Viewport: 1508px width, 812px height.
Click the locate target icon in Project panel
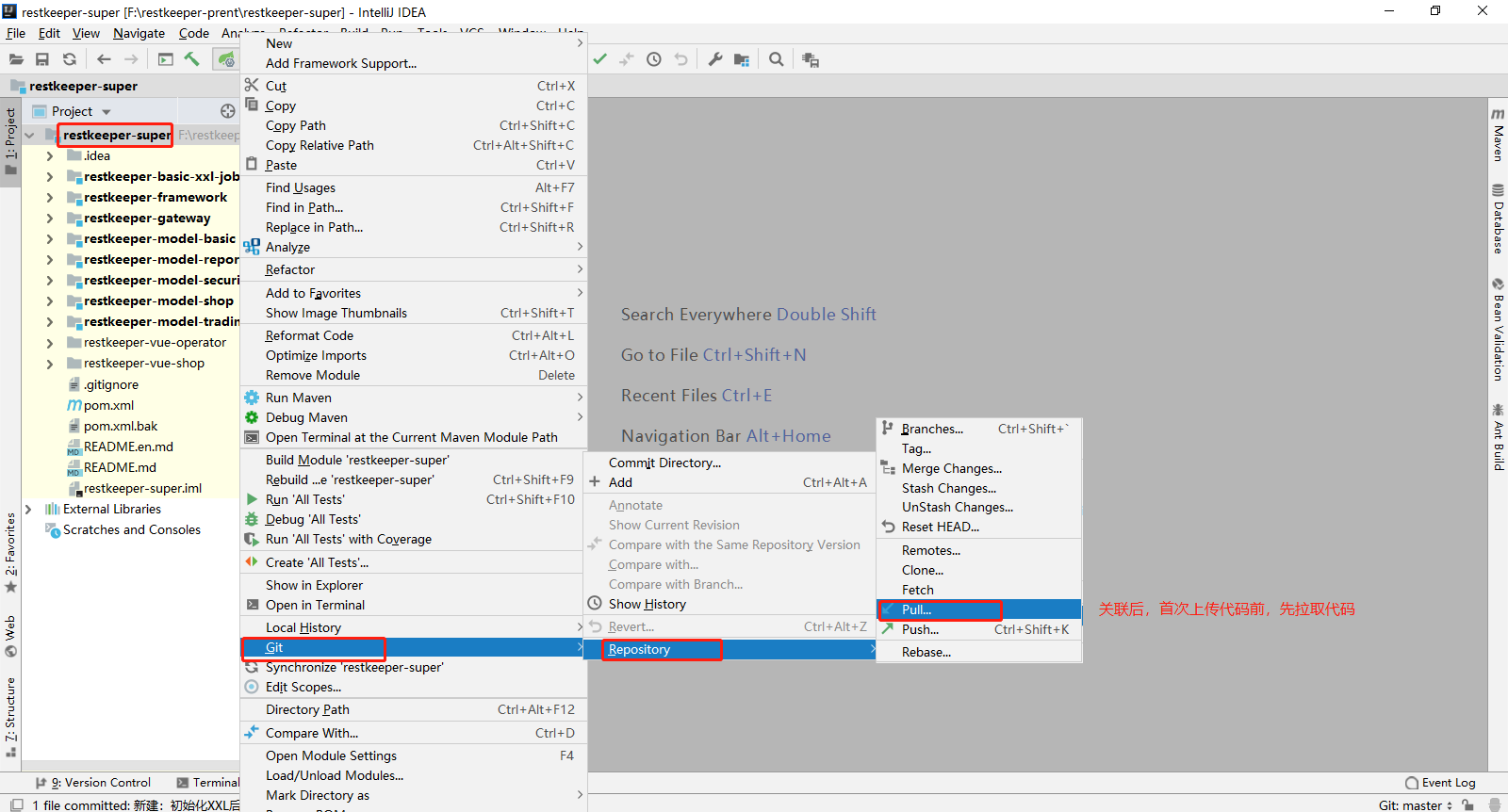pos(227,111)
